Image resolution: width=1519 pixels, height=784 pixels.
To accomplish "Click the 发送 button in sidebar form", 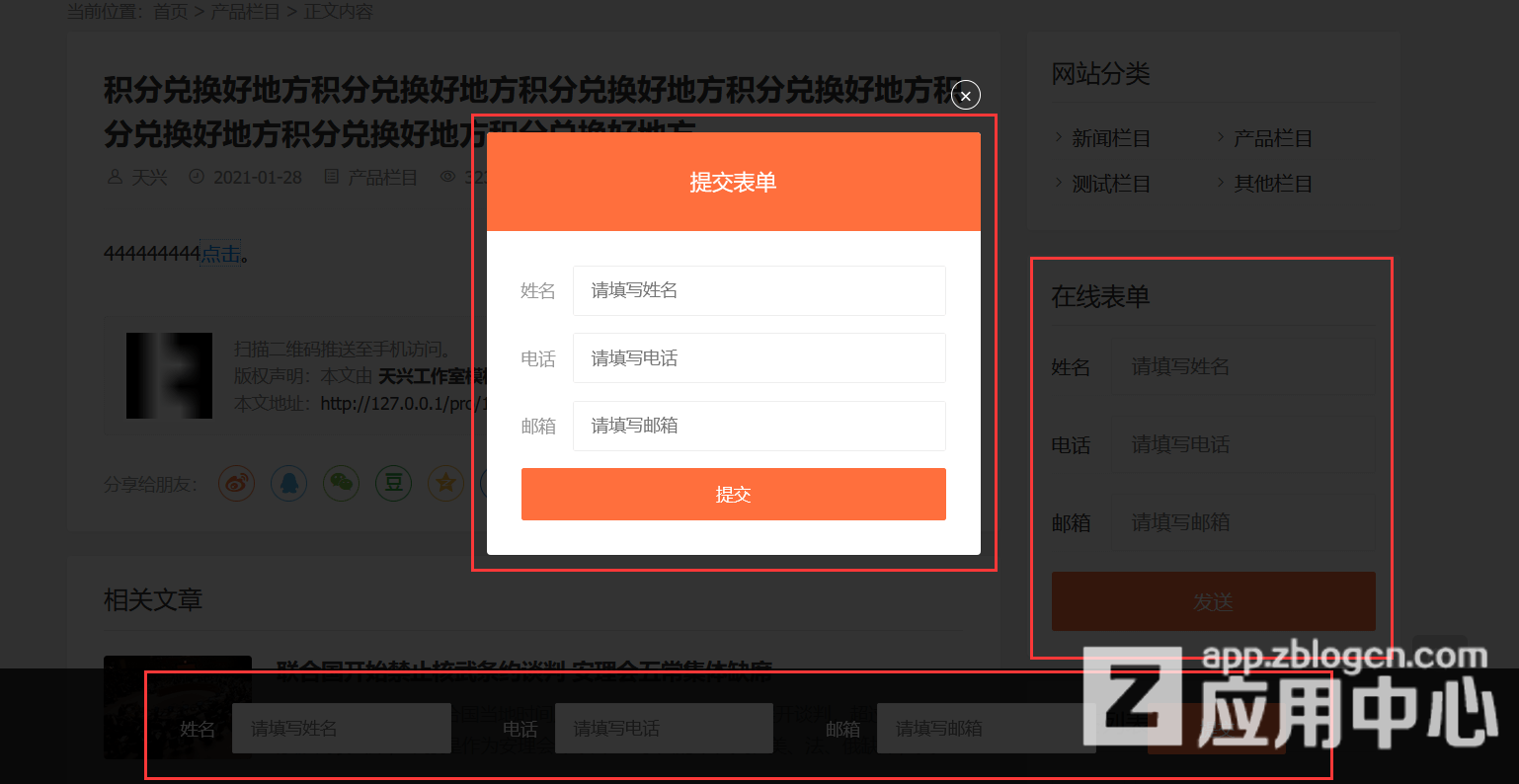I will point(1213,601).
